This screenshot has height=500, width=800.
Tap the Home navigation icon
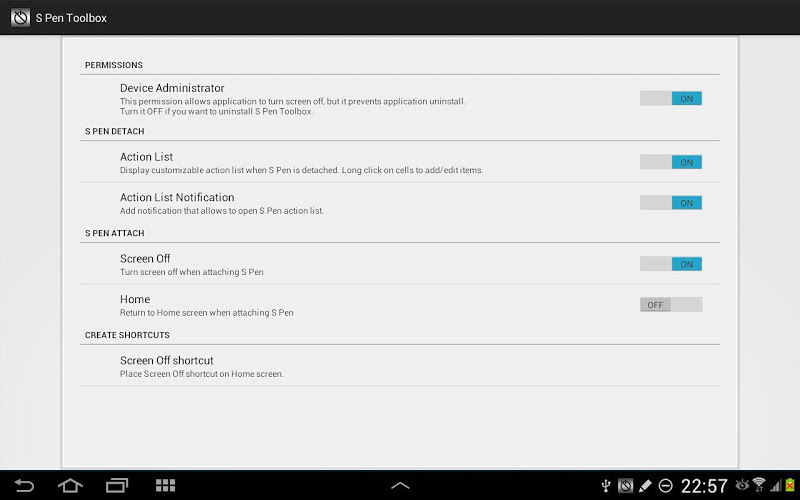[70, 485]
